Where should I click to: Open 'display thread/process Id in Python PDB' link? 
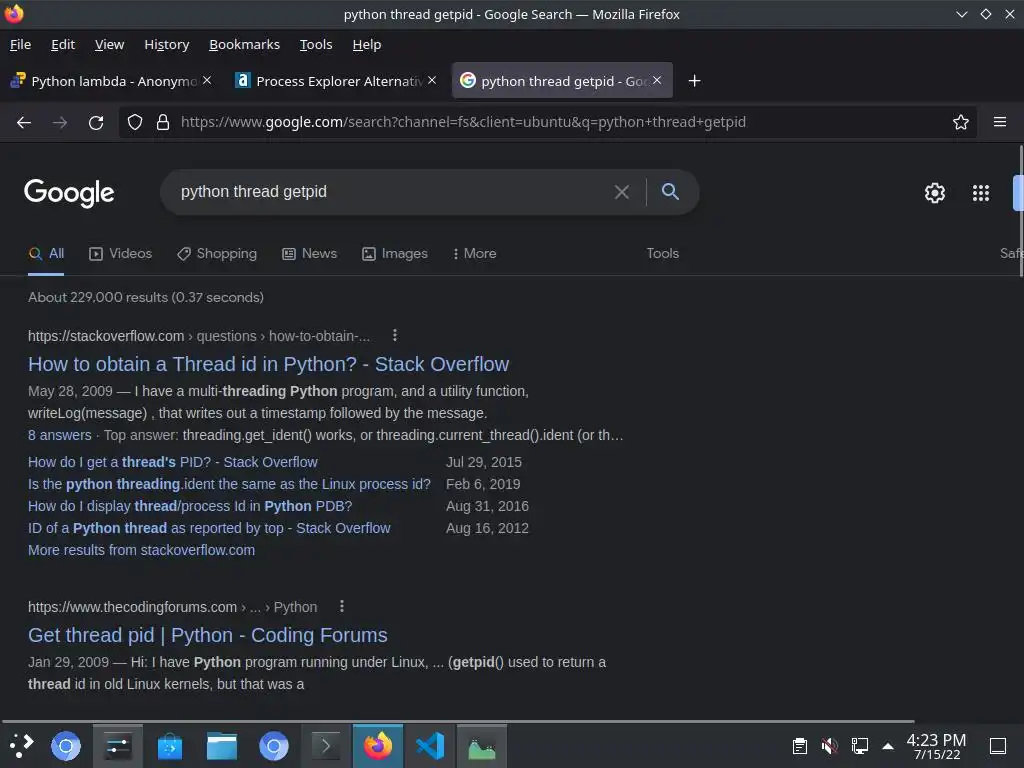(x=190, y=506)
